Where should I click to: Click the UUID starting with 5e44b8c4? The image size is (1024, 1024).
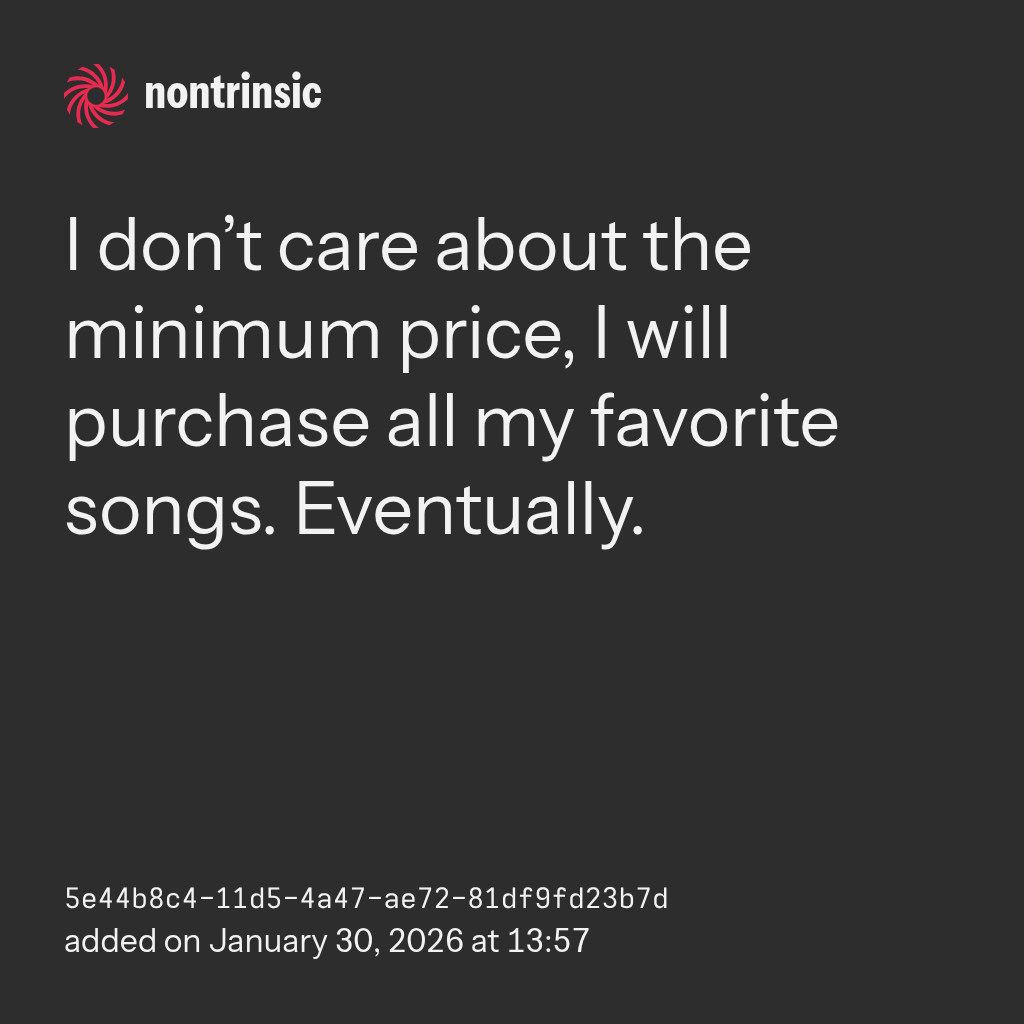point(366,899)
